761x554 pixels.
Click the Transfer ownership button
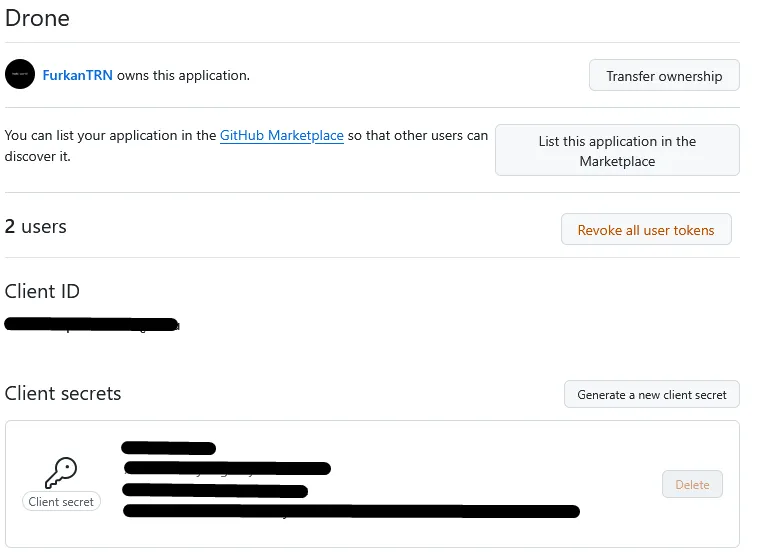664,75
